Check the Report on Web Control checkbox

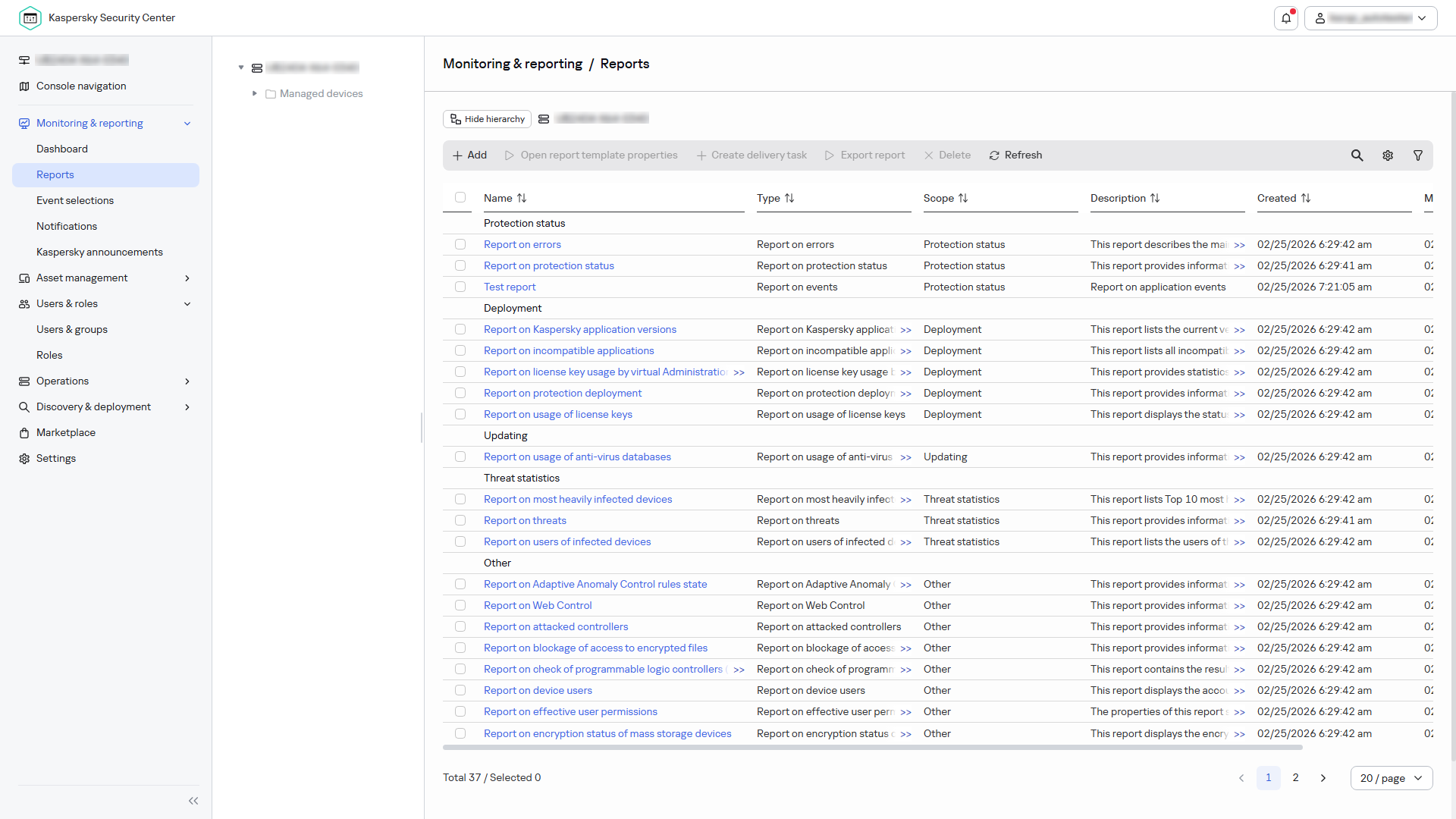460,605
